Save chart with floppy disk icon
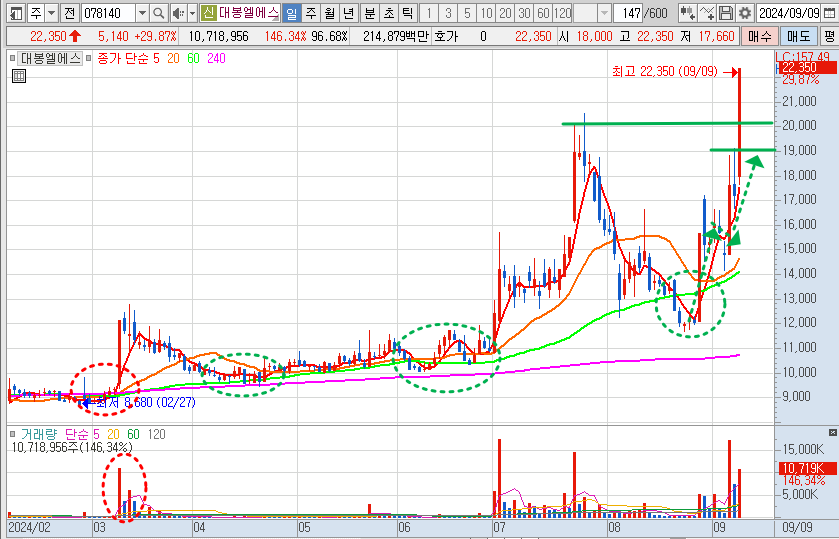Image resolution: width=839 pixels, height=539 pixels. click(726, 13)
